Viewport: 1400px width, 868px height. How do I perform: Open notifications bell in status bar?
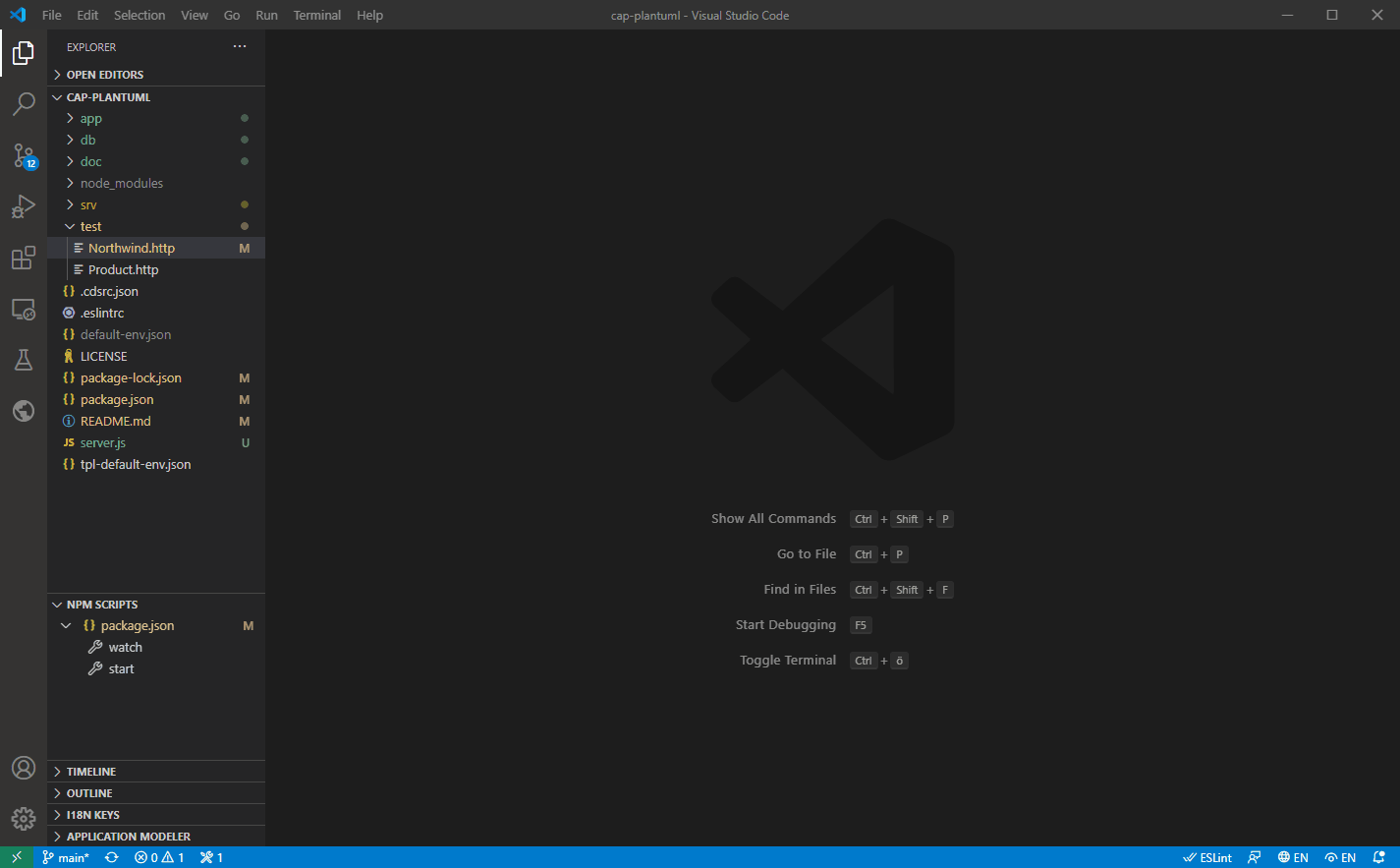pos(1378,857)
